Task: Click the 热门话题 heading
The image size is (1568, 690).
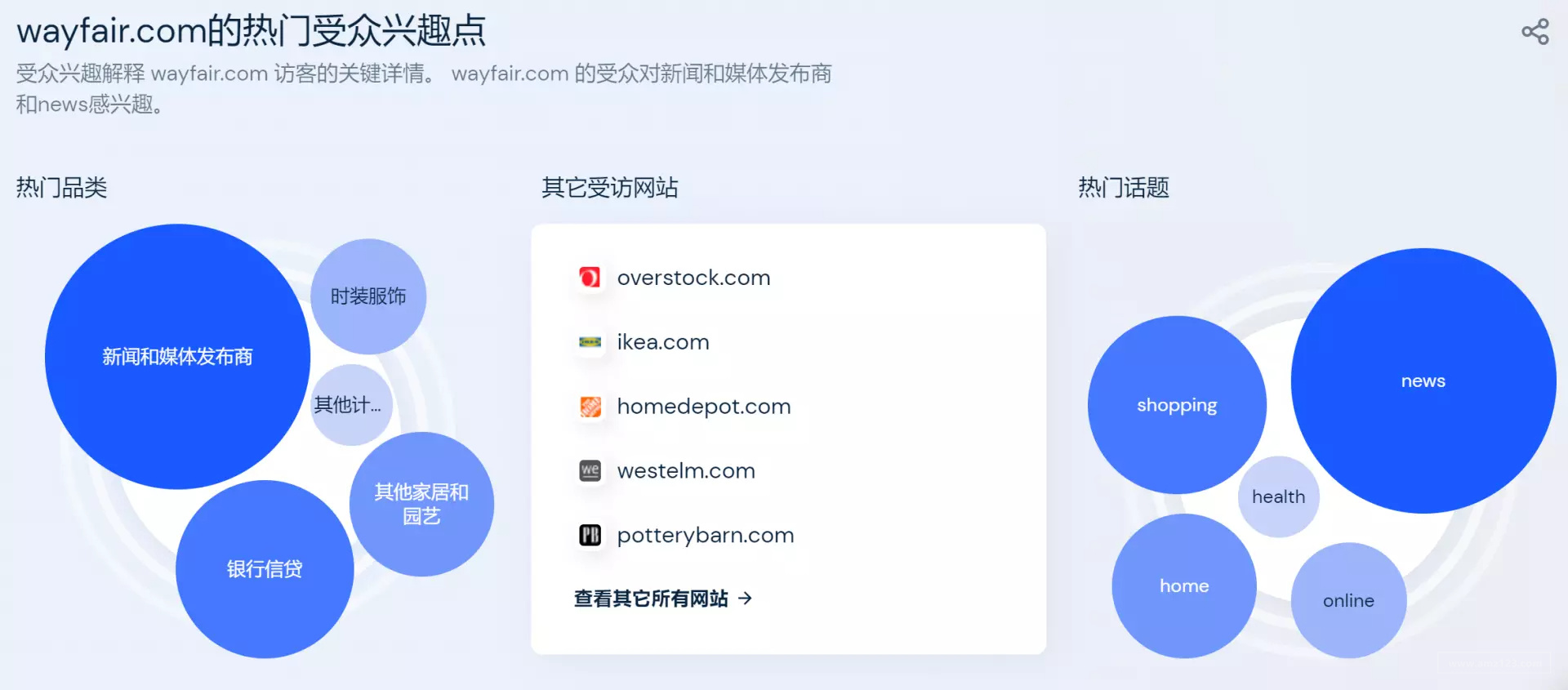Action: click(1124, 188)
